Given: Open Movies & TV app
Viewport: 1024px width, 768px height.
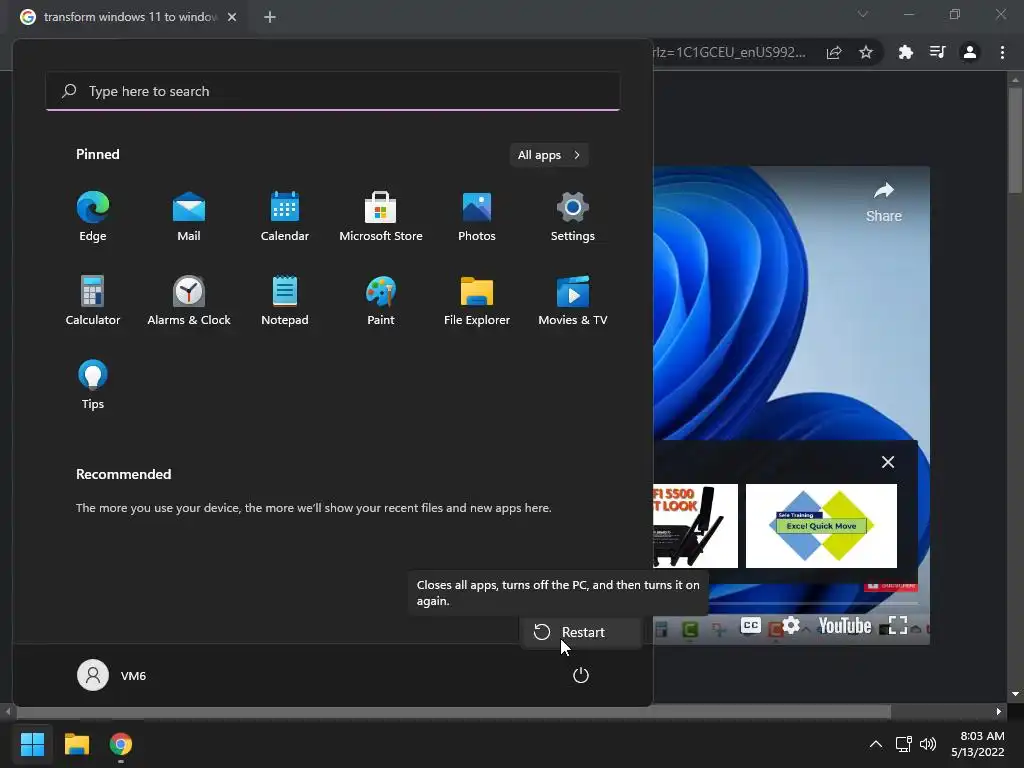Looking at the screenshot, I should (x=573, y=300).
